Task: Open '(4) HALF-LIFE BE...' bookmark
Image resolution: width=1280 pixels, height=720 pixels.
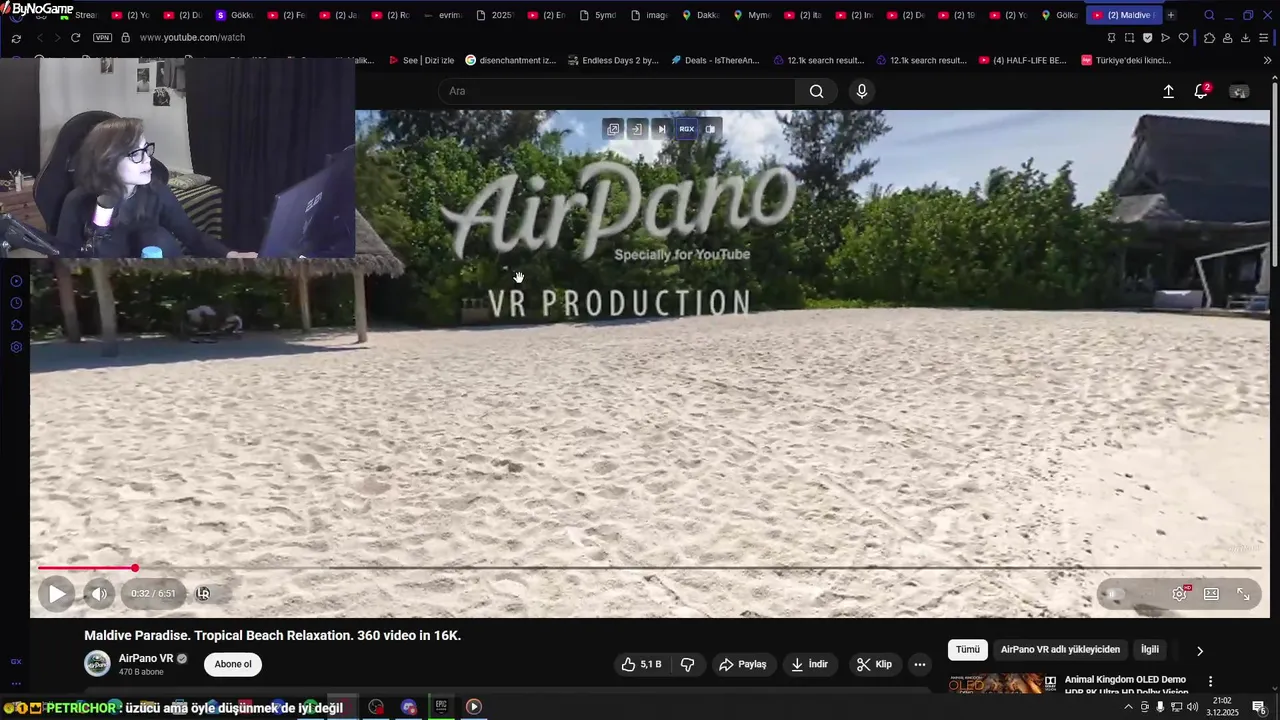Action: click(1022, 60)
